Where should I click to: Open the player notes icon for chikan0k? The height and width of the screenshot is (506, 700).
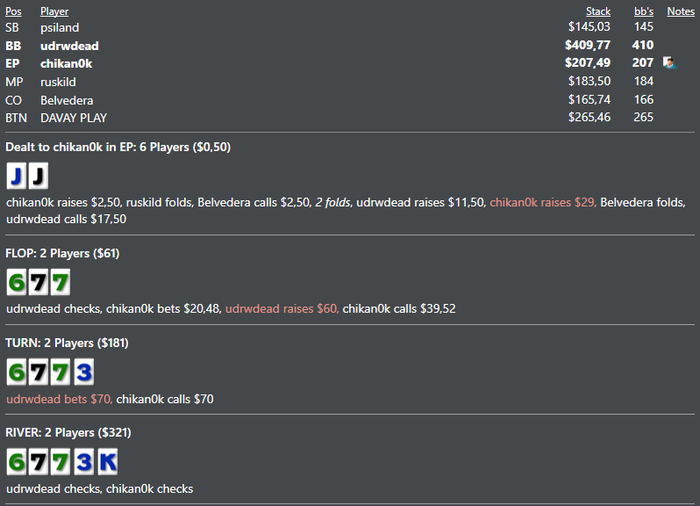coord(670,63)
